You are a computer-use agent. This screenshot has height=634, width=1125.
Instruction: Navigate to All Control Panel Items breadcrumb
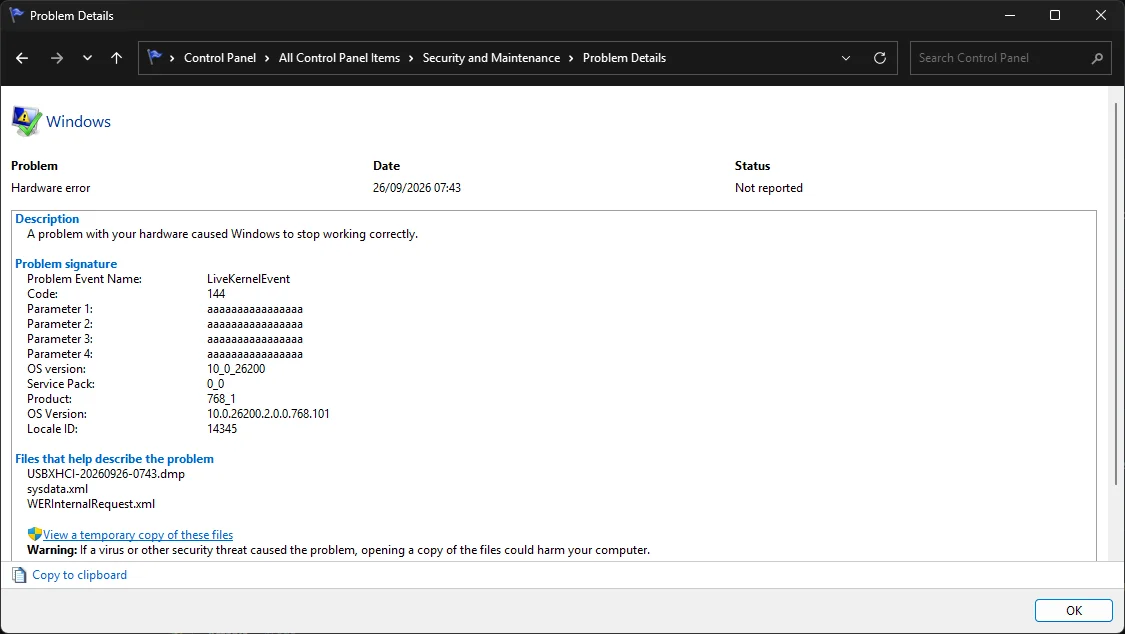[339, 58]
